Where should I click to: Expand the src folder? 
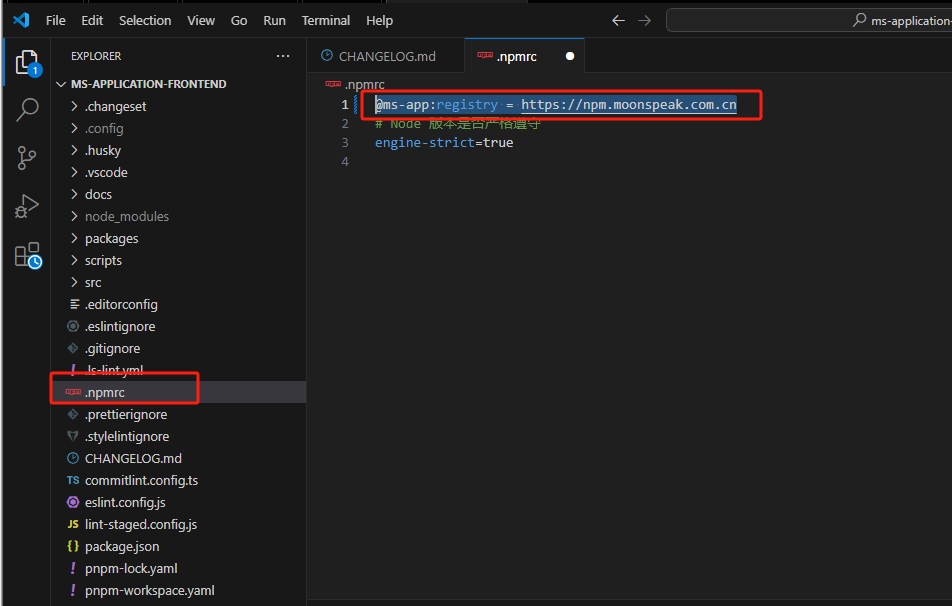93,282
